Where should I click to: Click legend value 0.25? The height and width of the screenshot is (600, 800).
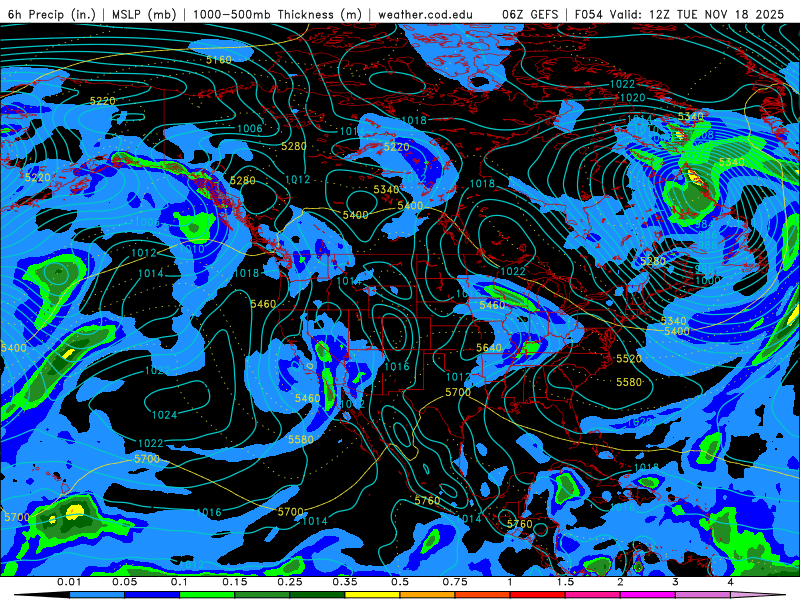(x=290, y=582)
